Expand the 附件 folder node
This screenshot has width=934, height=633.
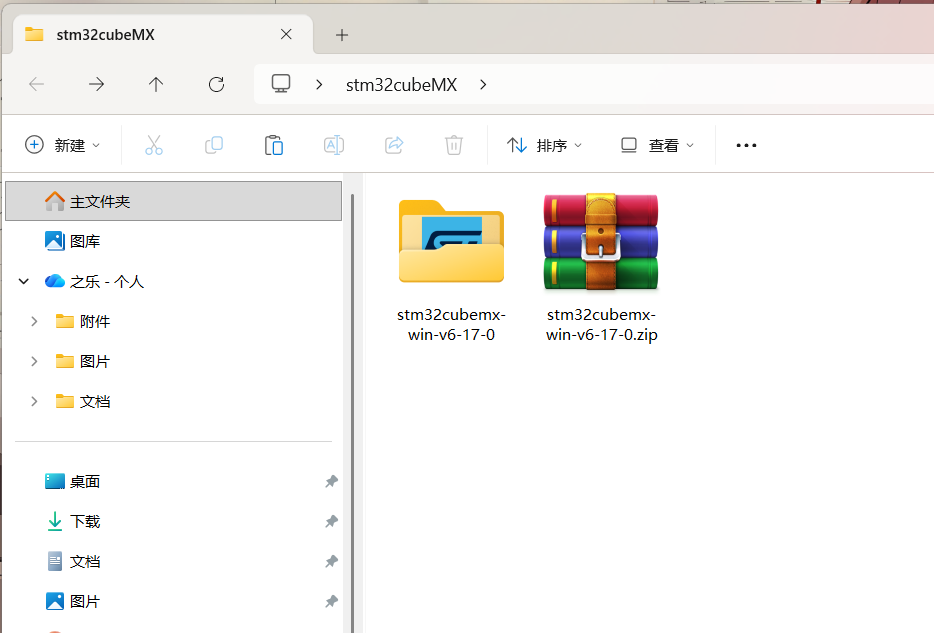coord(34,322)
